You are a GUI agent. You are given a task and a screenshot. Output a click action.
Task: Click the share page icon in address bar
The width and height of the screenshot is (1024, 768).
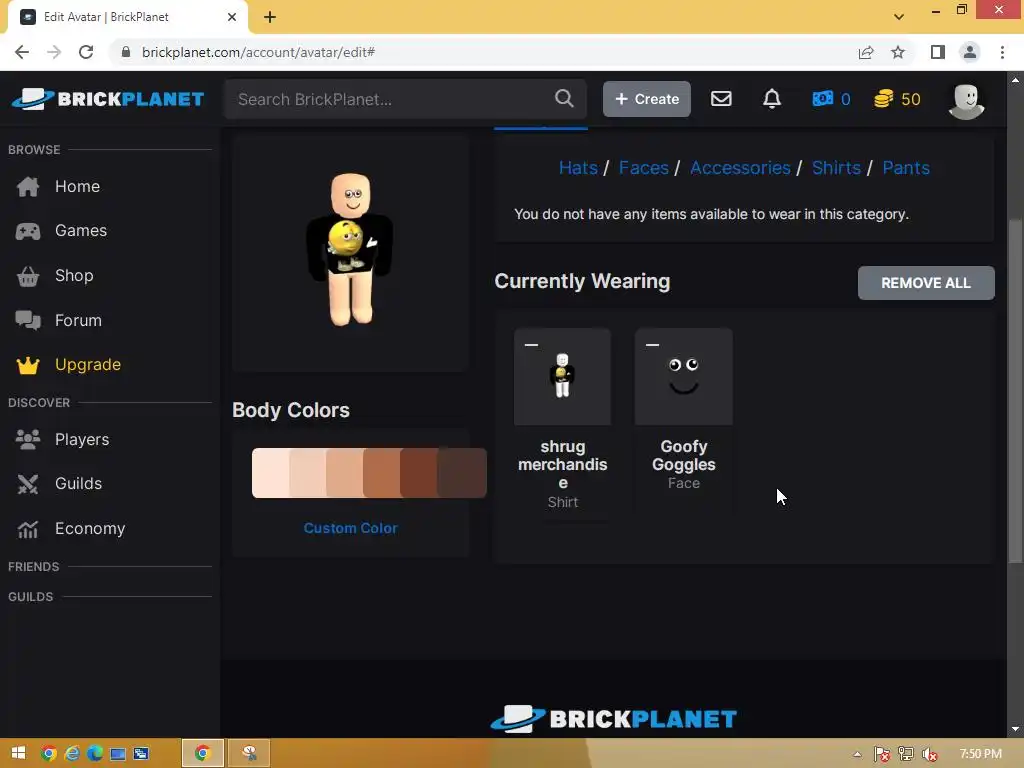tap(866, 52)
